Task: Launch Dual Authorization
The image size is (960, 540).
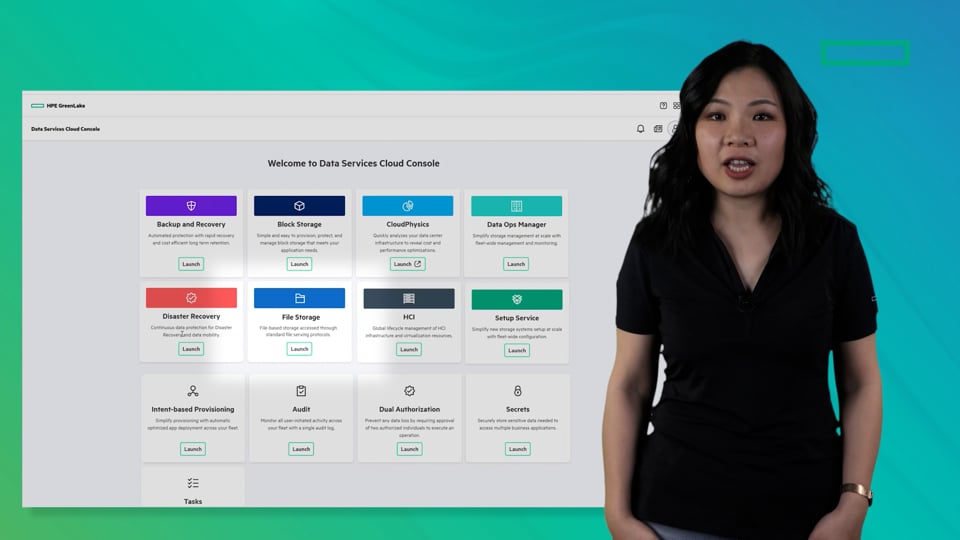Action: tap(410, 449)
